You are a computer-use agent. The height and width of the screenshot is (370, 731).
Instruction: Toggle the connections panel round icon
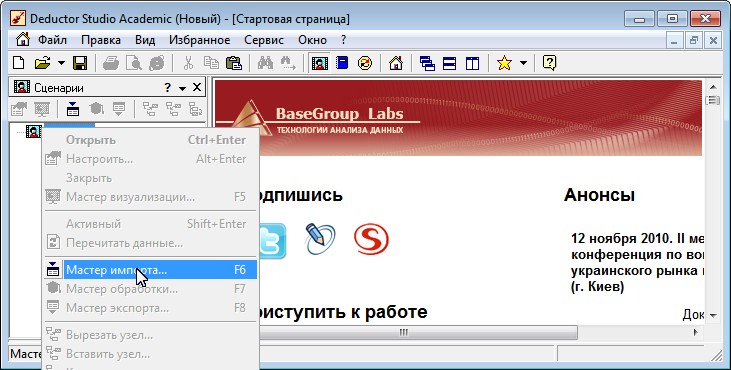(365, 63)
